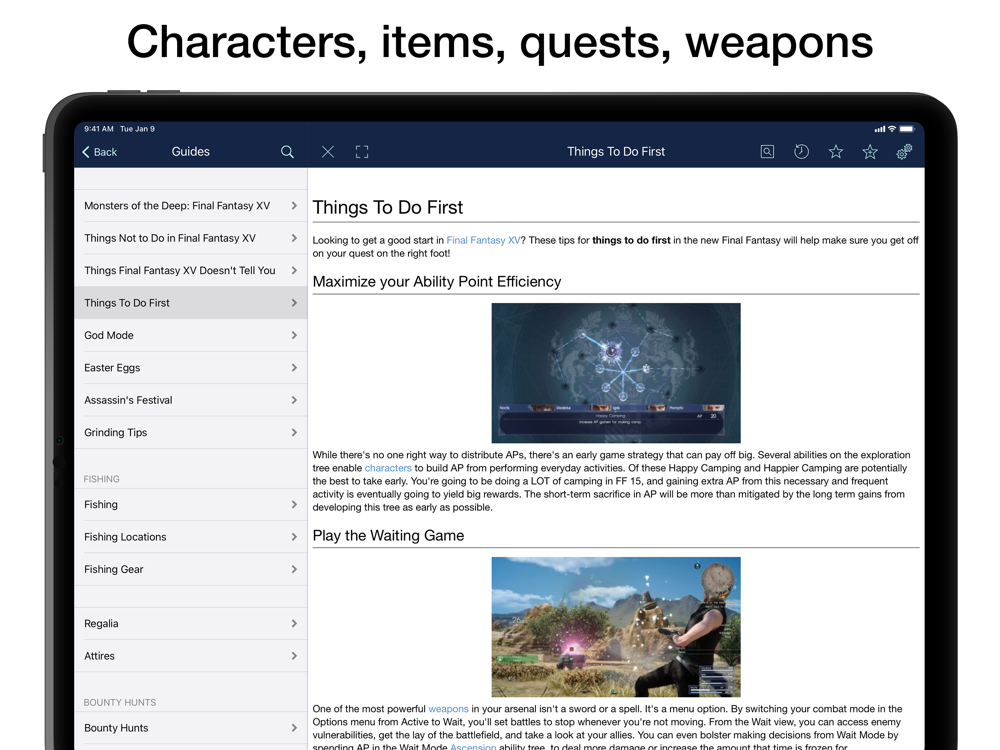Image resolution: width=1000 pixels, height=750 pixels.
Task: Click the FISHING section header
Action: coord(101,479)
